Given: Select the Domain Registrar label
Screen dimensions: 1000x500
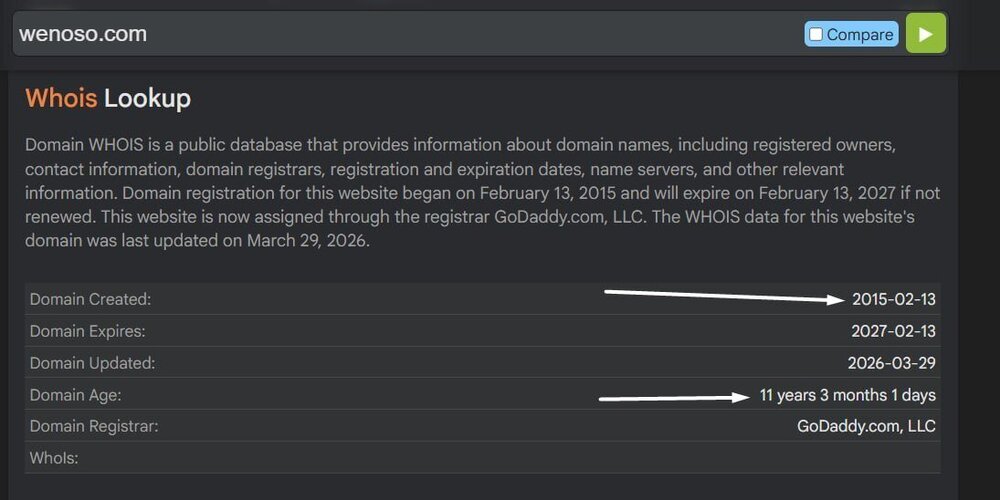Looking at the screenshot, I should (94, 427).
